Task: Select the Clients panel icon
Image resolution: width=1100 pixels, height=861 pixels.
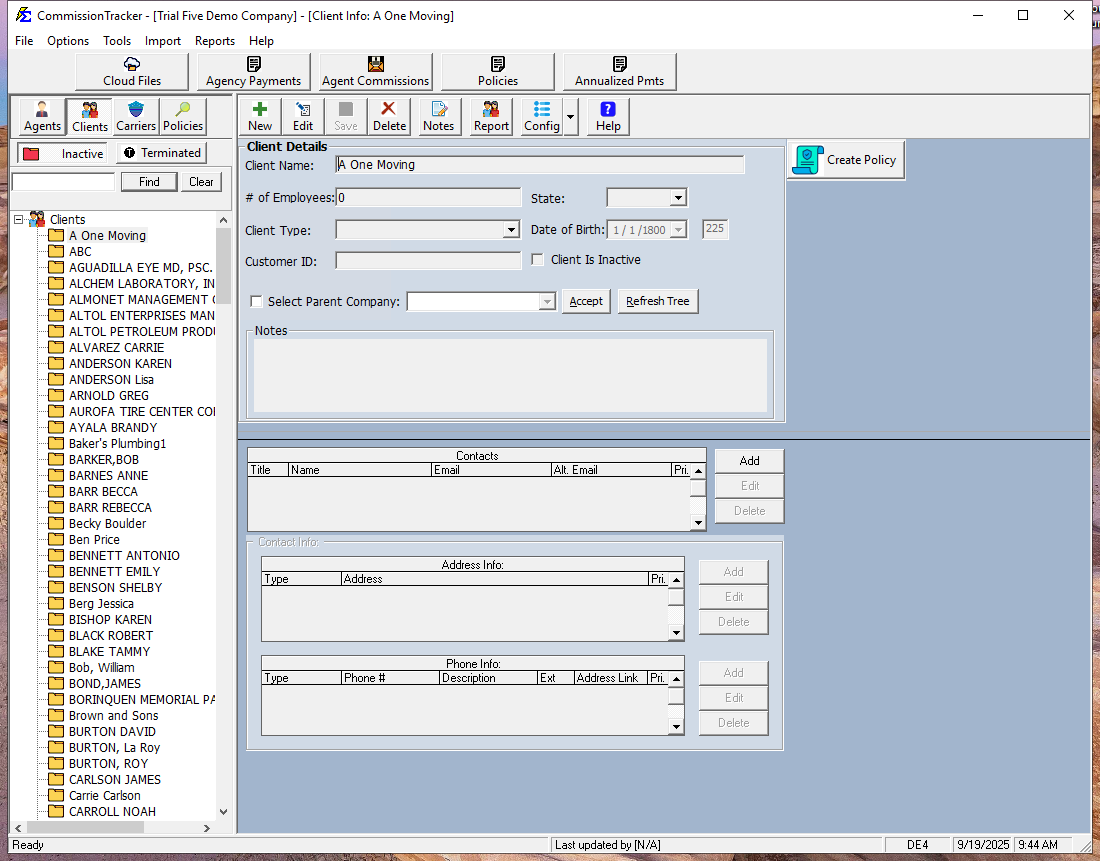Action: 90,116
